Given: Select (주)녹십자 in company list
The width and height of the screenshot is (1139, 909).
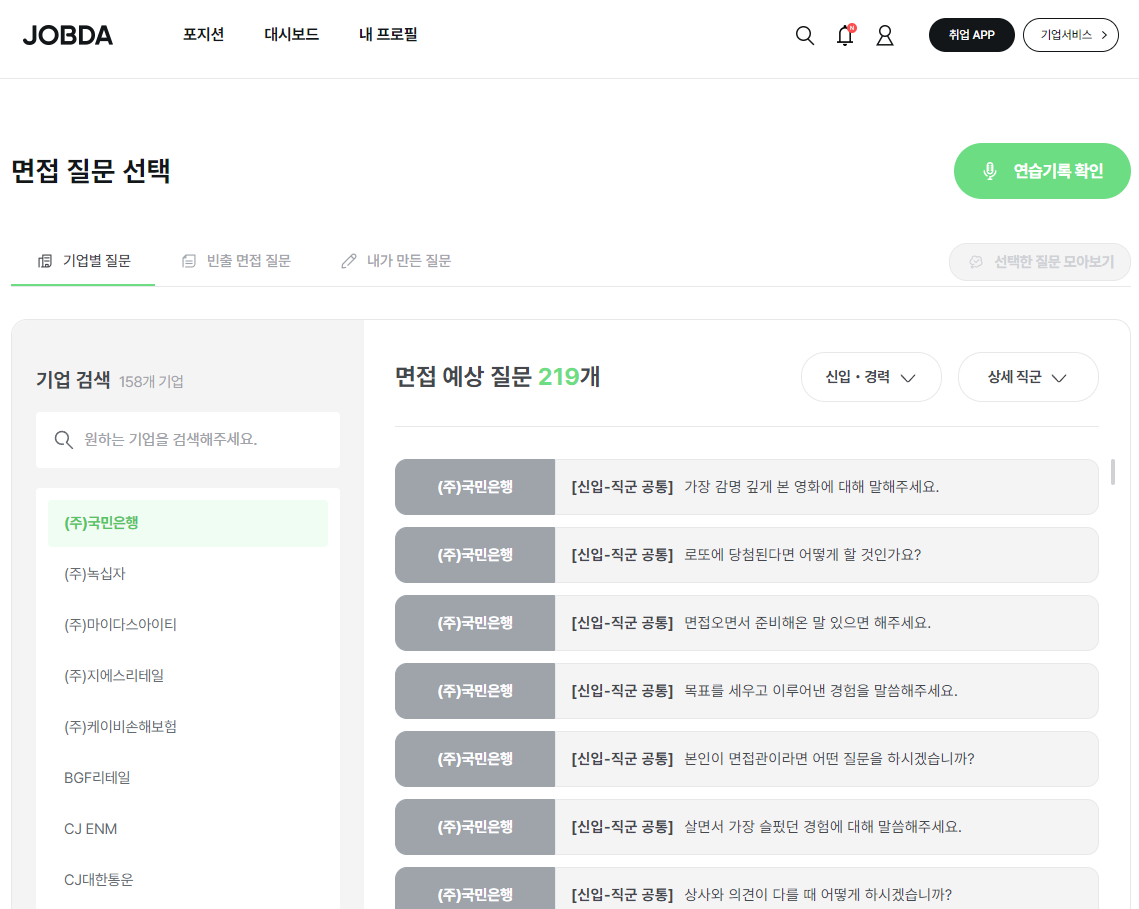Looking at the screenshot, I should 187,574.
